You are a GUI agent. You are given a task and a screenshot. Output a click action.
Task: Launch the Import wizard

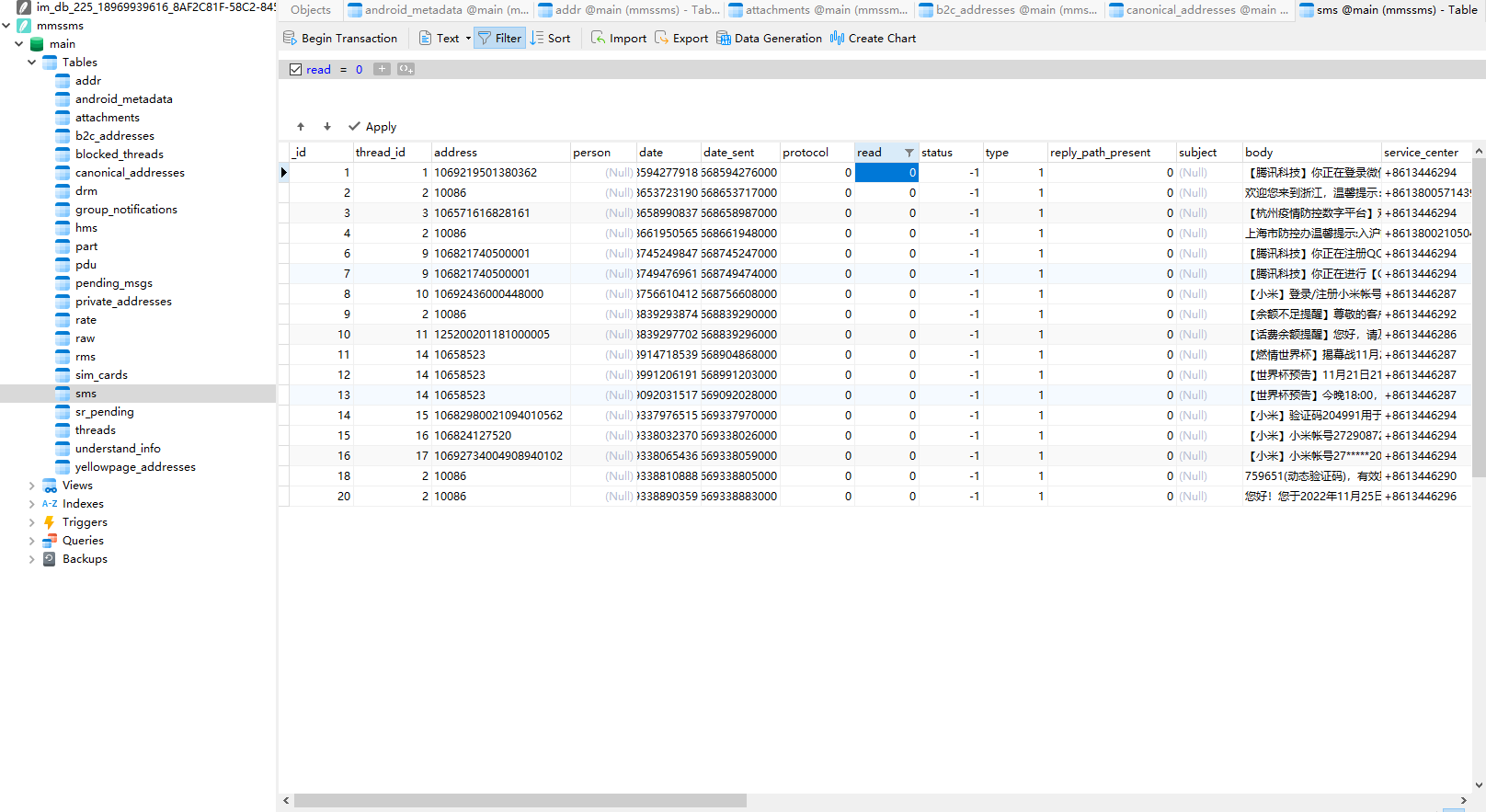618,39
